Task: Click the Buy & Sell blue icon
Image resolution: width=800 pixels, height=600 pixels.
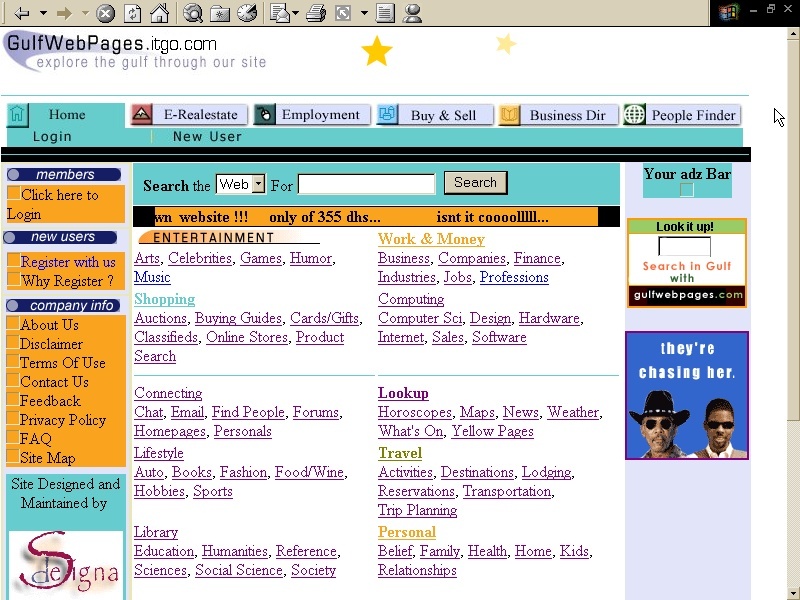Action: (x=387, y=114)
